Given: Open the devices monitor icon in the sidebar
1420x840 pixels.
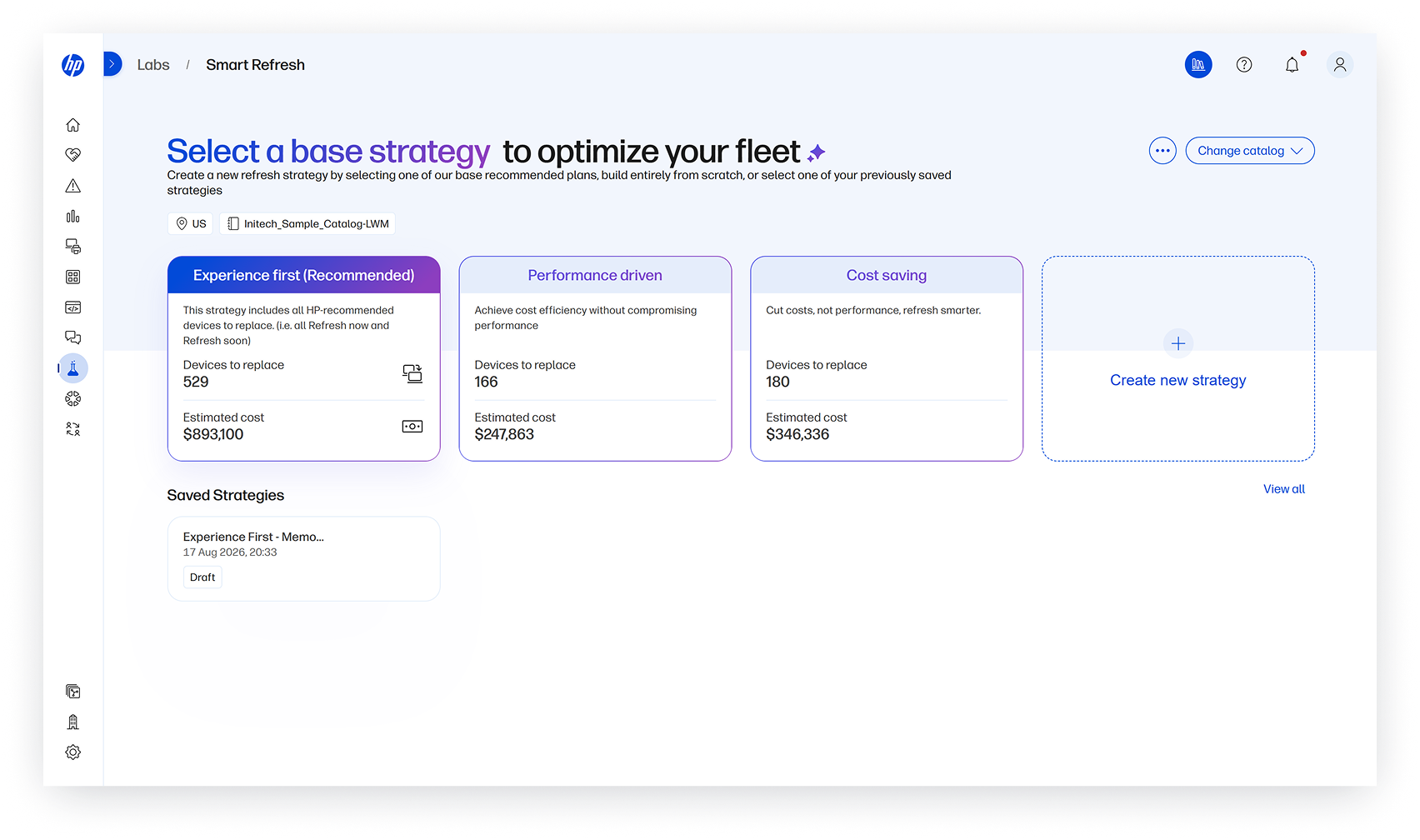Looking at the screenshot, I should click(x=73, y=247).
